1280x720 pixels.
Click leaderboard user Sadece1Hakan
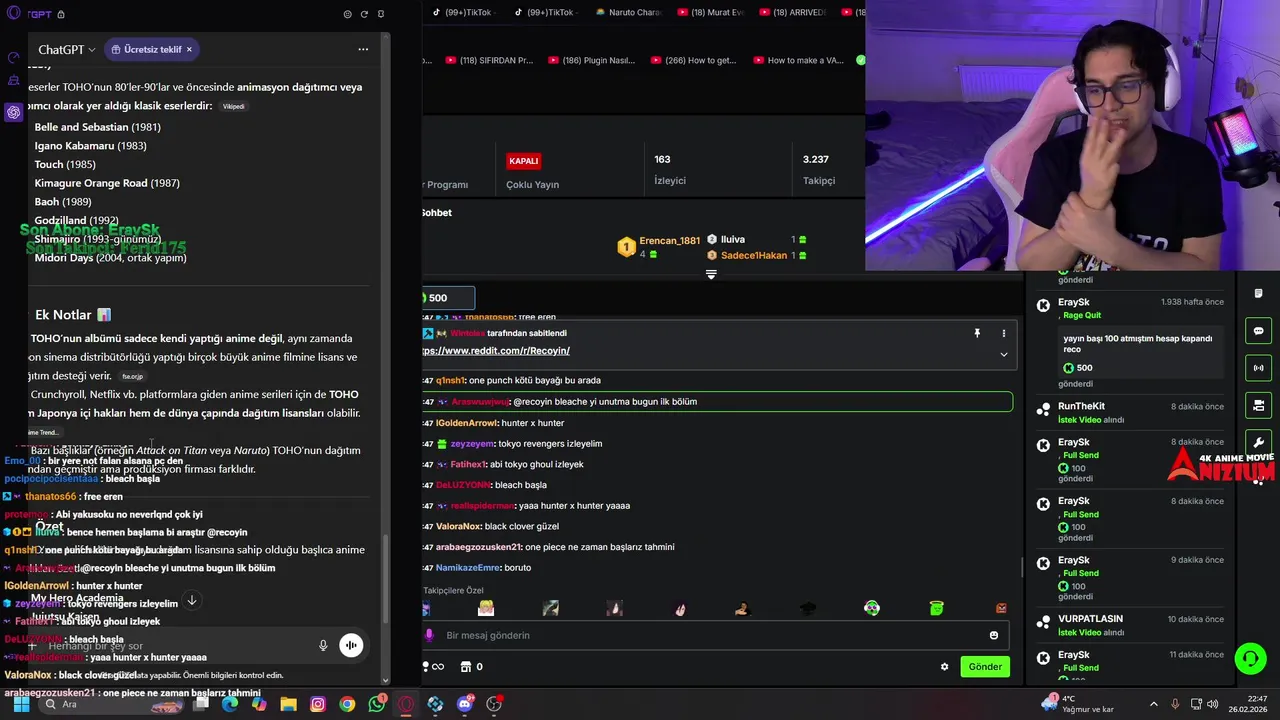[x=754, y=255]
